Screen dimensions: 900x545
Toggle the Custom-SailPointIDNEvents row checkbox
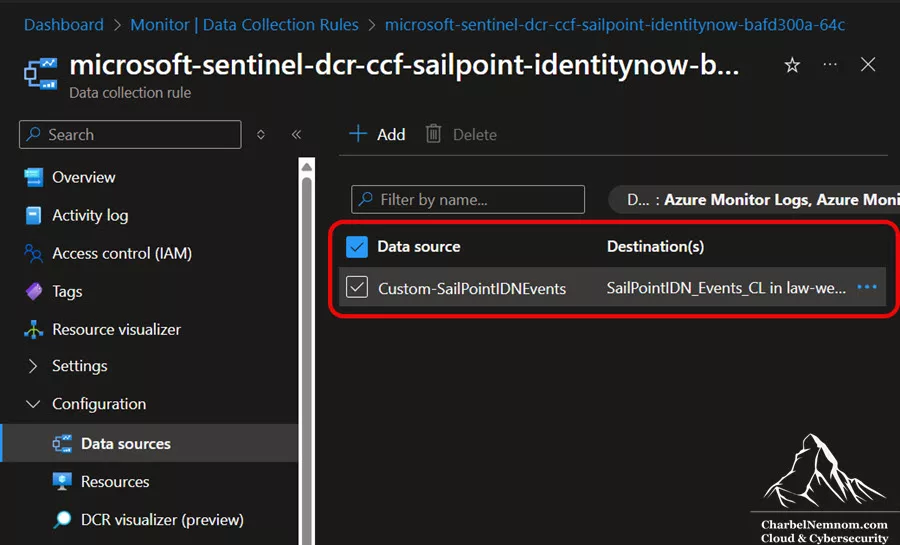click(357, 286)
